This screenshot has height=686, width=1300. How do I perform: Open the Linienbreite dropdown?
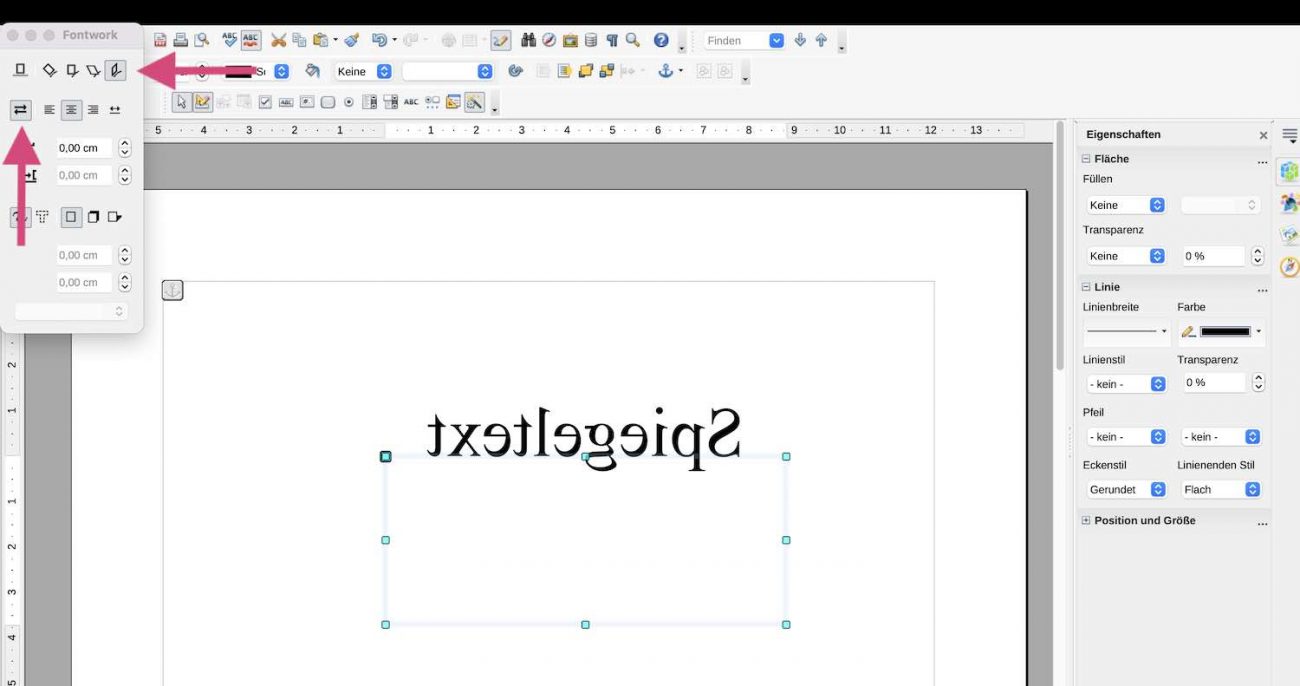[x=1126, y=331]
